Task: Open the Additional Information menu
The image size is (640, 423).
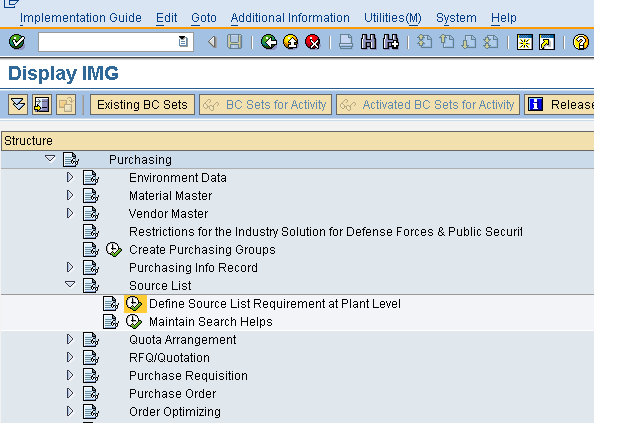Action: [x=290, y=18]
